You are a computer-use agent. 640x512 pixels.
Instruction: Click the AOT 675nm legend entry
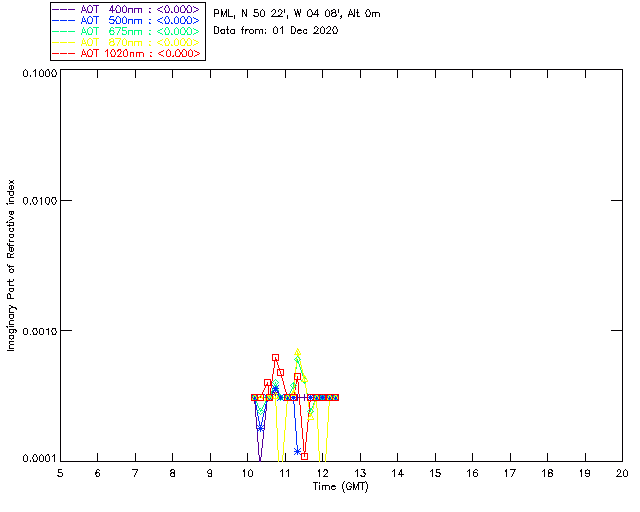pyautogui.click(x=126, y=31)
